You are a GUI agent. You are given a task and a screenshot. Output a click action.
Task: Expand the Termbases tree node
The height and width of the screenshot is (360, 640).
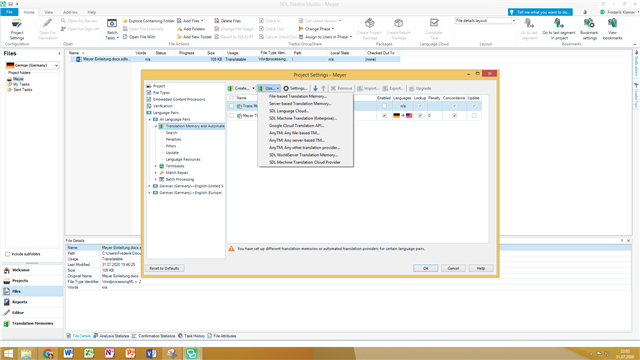[156, 166]
